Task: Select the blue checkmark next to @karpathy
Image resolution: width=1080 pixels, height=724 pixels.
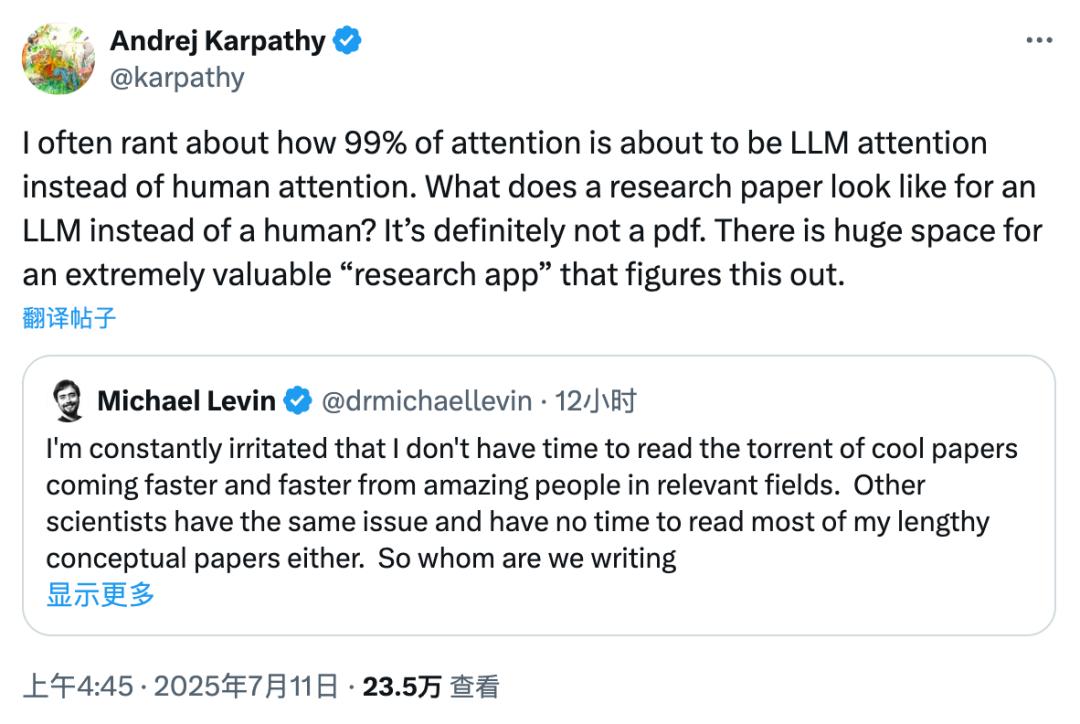Action: [346, 39]
